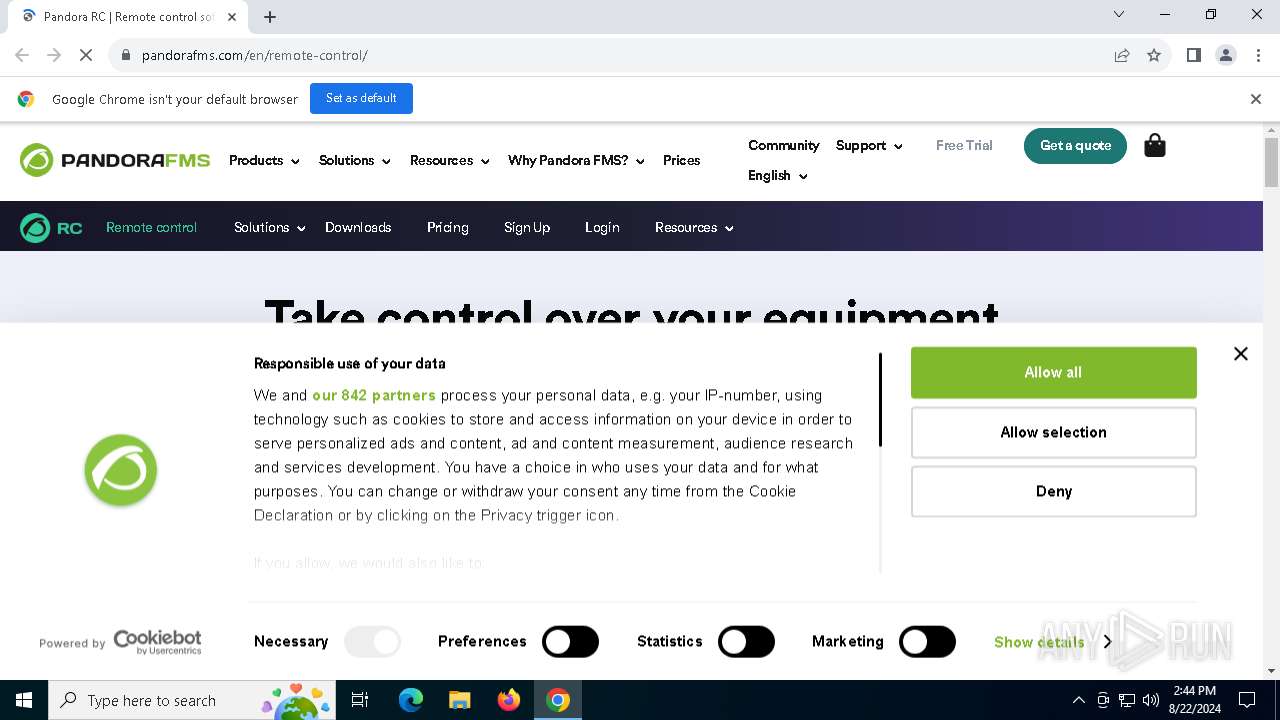This screenshot has width=1280, height=720.
Task: Enable Marketing cookies toggle
Action: tap(927, 641)
